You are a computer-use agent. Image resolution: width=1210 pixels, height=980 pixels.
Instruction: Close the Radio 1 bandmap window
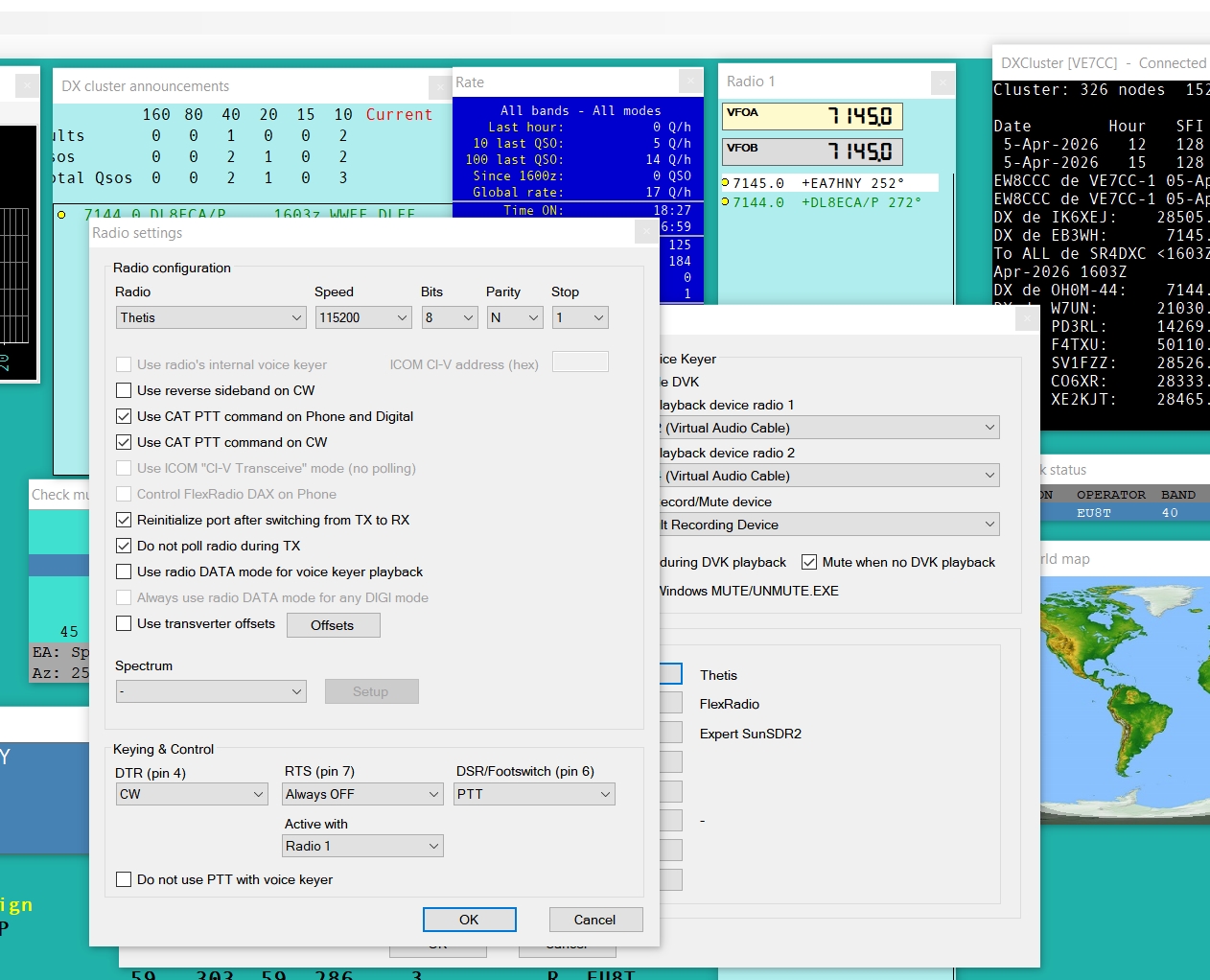pyautogui.click(x=942, y=82)
